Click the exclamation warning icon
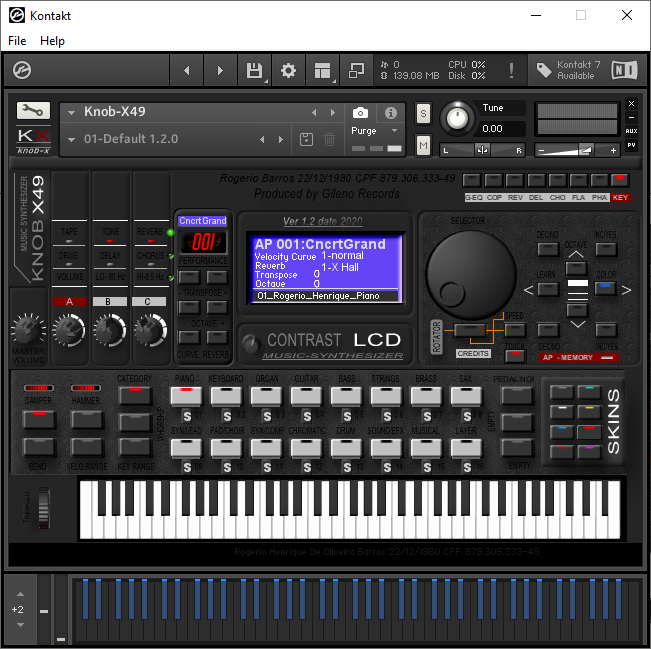The image size is (651, 649). (x=512, y=70)
